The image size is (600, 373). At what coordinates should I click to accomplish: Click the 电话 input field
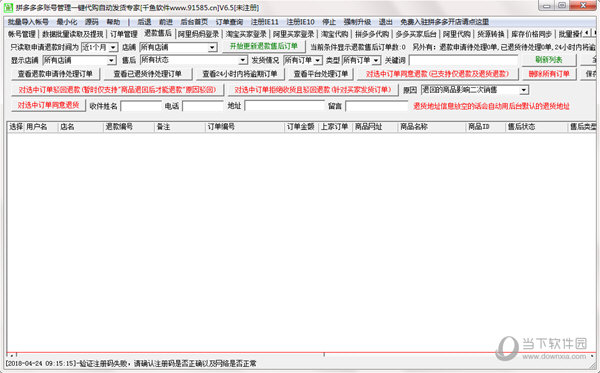203,106
